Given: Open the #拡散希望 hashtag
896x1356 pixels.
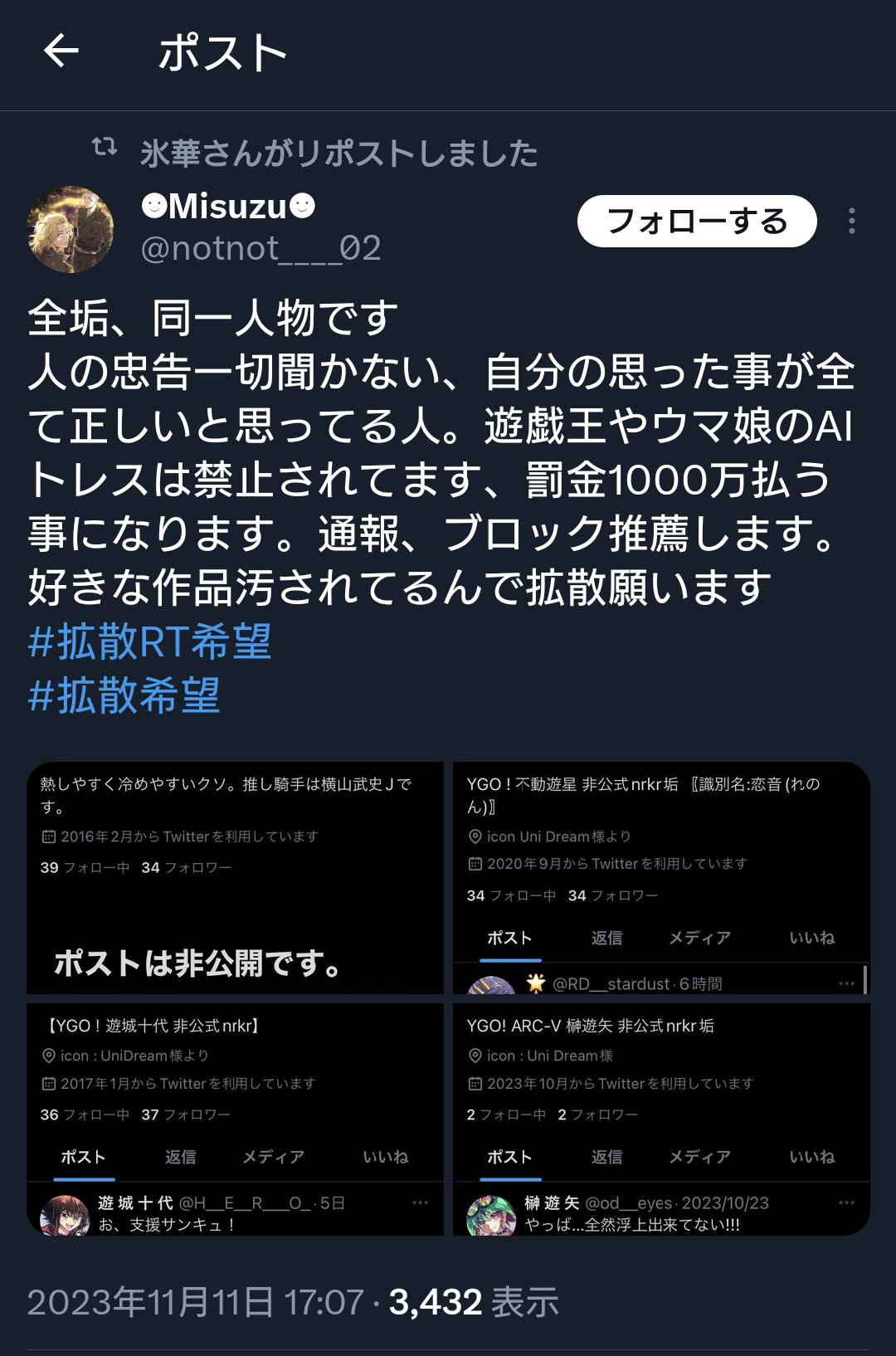Looking at the screenshot, I should tap(124, 695).
